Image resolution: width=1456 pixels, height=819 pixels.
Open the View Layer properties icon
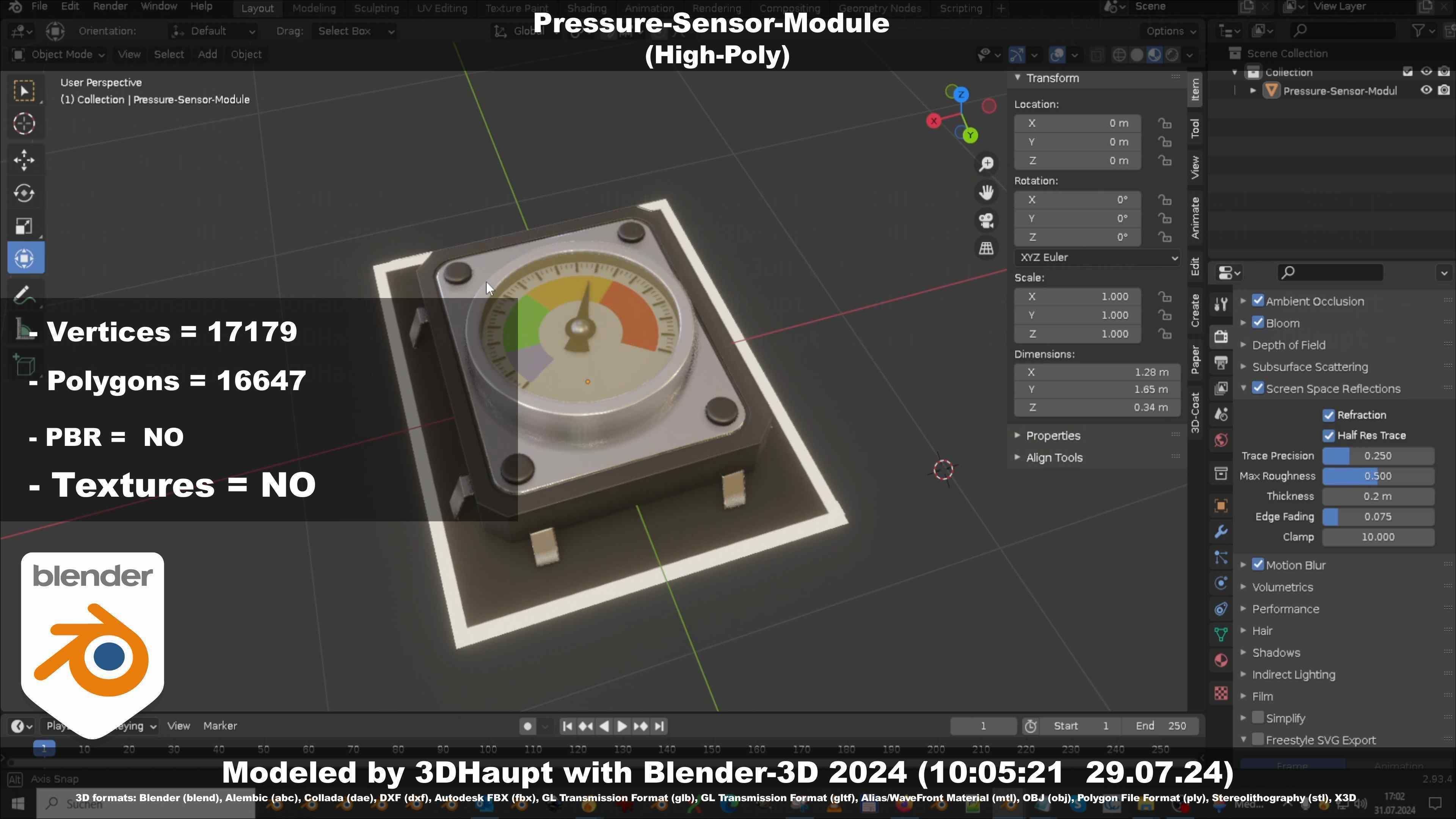[x=1221, y=388]
